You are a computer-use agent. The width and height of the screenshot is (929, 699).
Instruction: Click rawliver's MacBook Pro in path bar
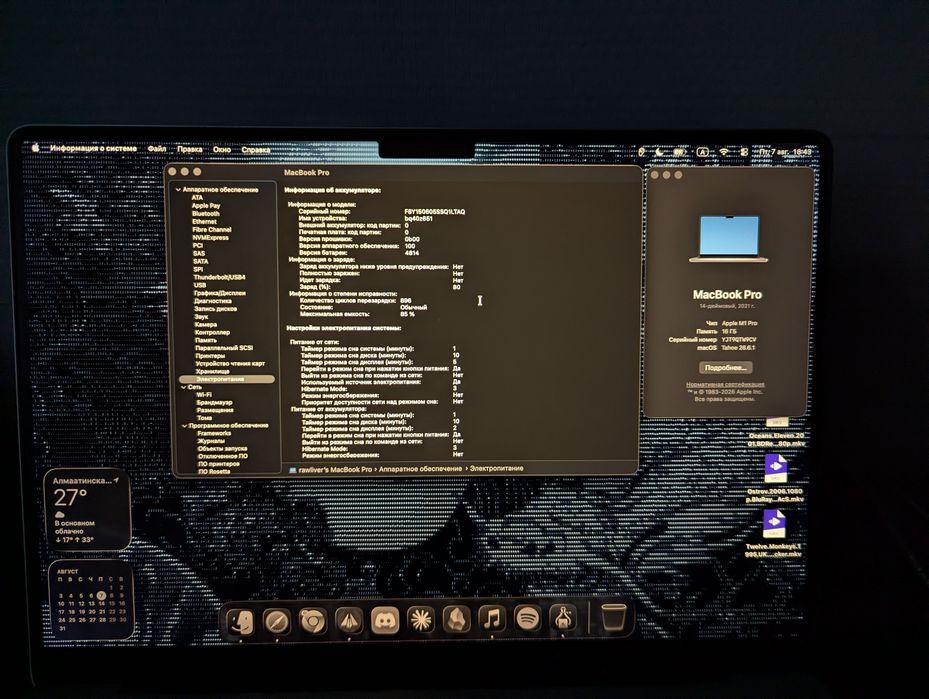(331, 469)
